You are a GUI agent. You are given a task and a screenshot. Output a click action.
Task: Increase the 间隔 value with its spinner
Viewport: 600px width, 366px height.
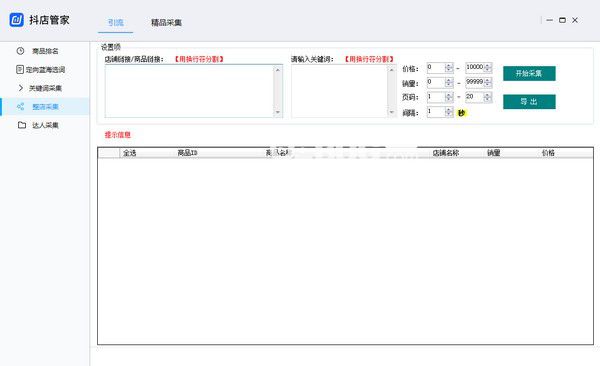[449, 109]
